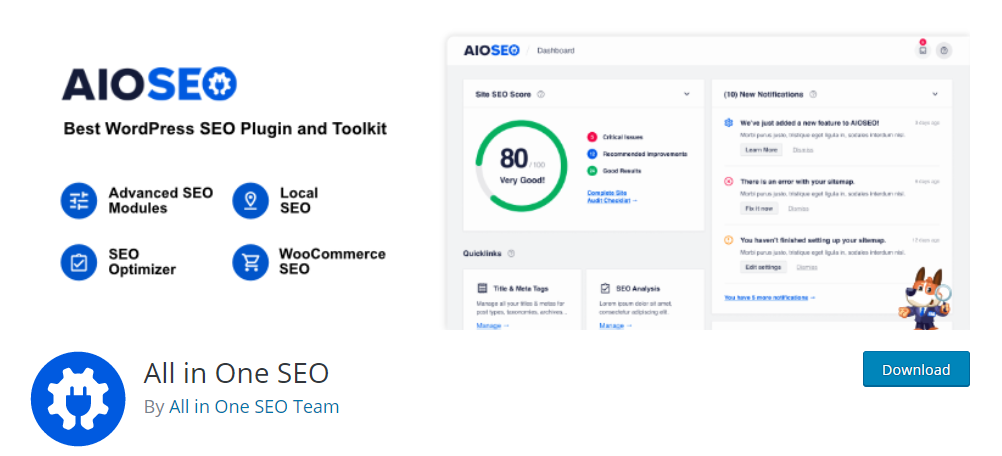Open the Complete Site Audit Checklist link
The height and width of the screenshot is (456, 1002).
[x=612, y=197]
